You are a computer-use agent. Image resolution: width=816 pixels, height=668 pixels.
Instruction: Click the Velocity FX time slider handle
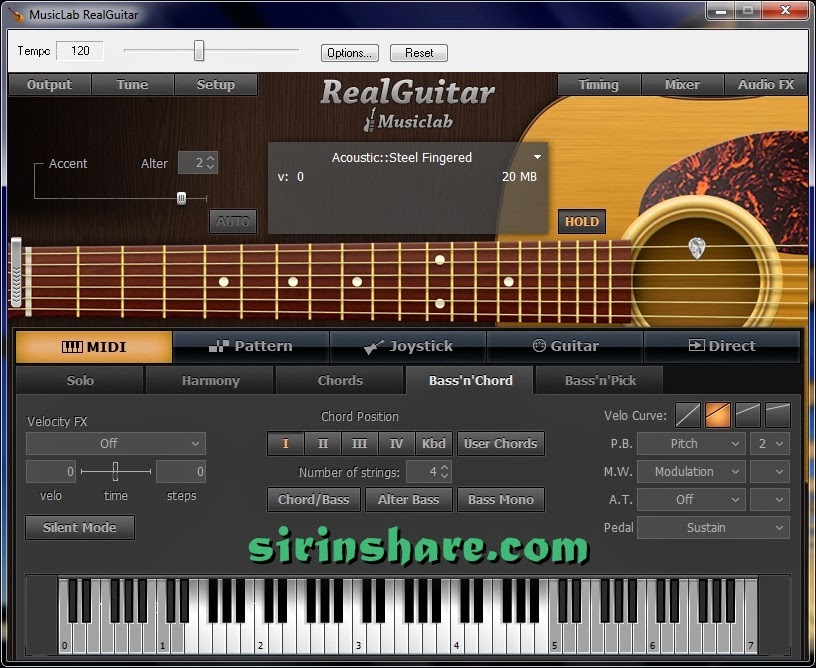(x=116, y=471)
